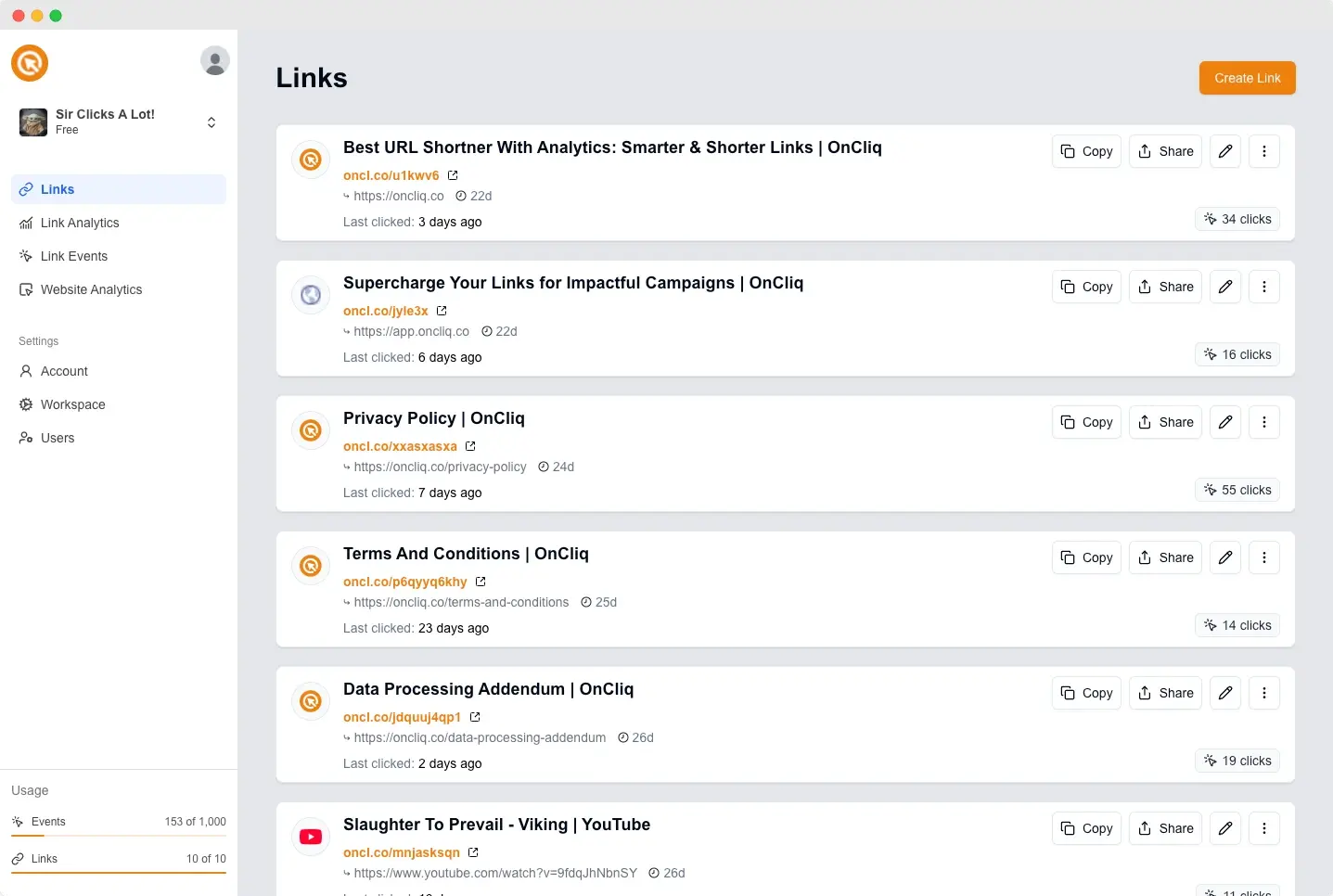The width and height of the screenshot is (1333, 896).
Task: Open the user profile avatar menu
Action: (x=215, y=60)
